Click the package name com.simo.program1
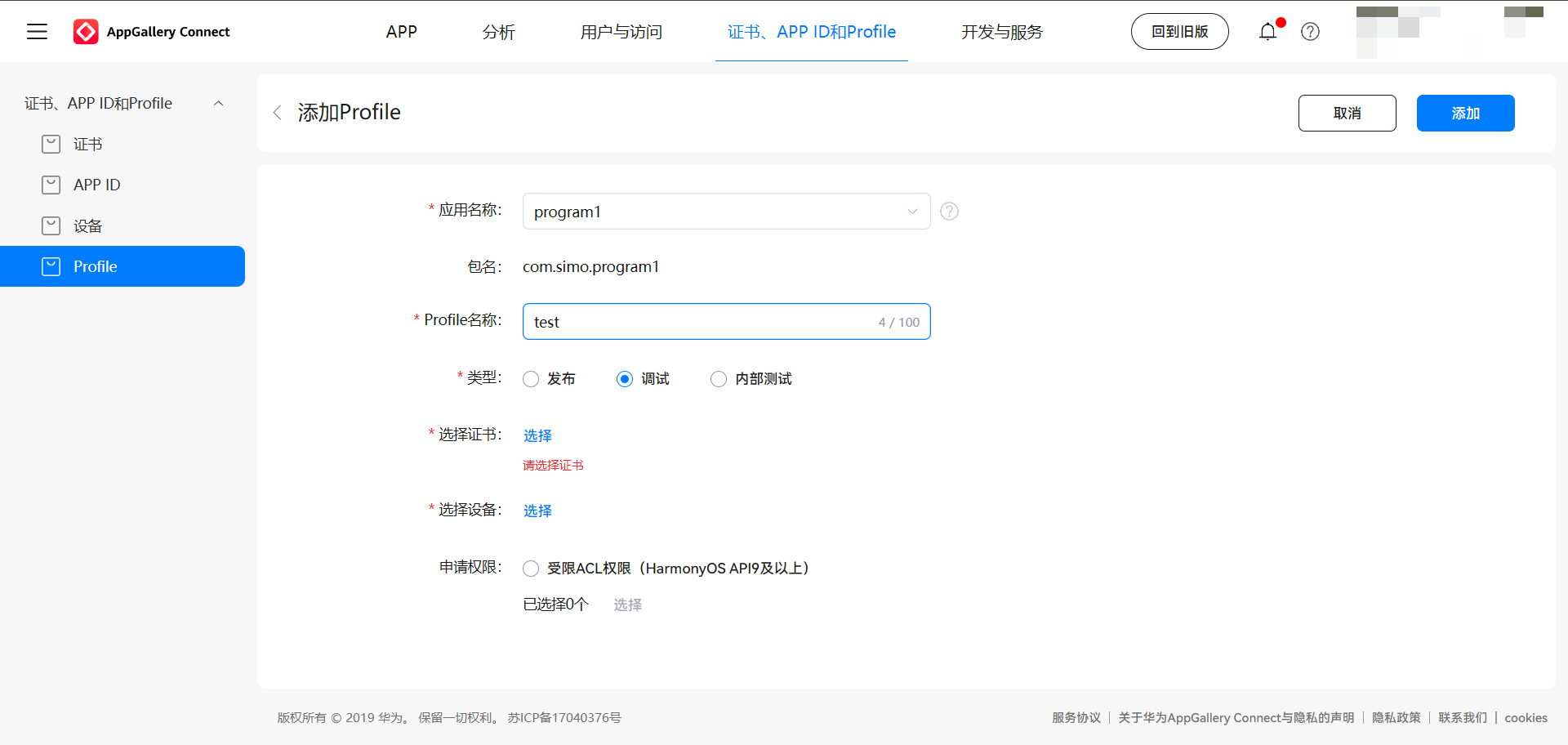 pyautogui.click(x=590, y=267)
